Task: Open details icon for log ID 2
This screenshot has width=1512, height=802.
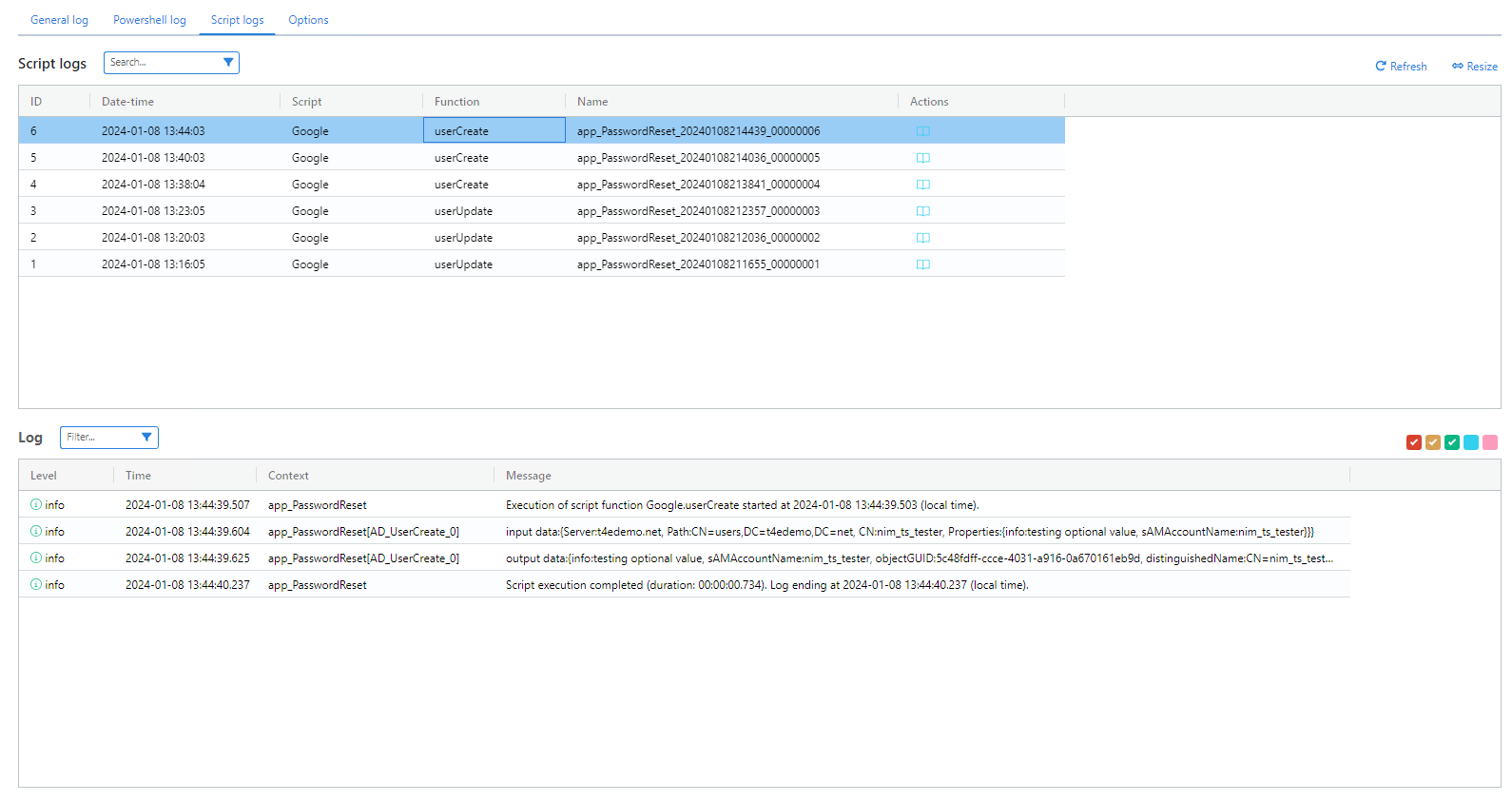Action: [x=922, y=238]
